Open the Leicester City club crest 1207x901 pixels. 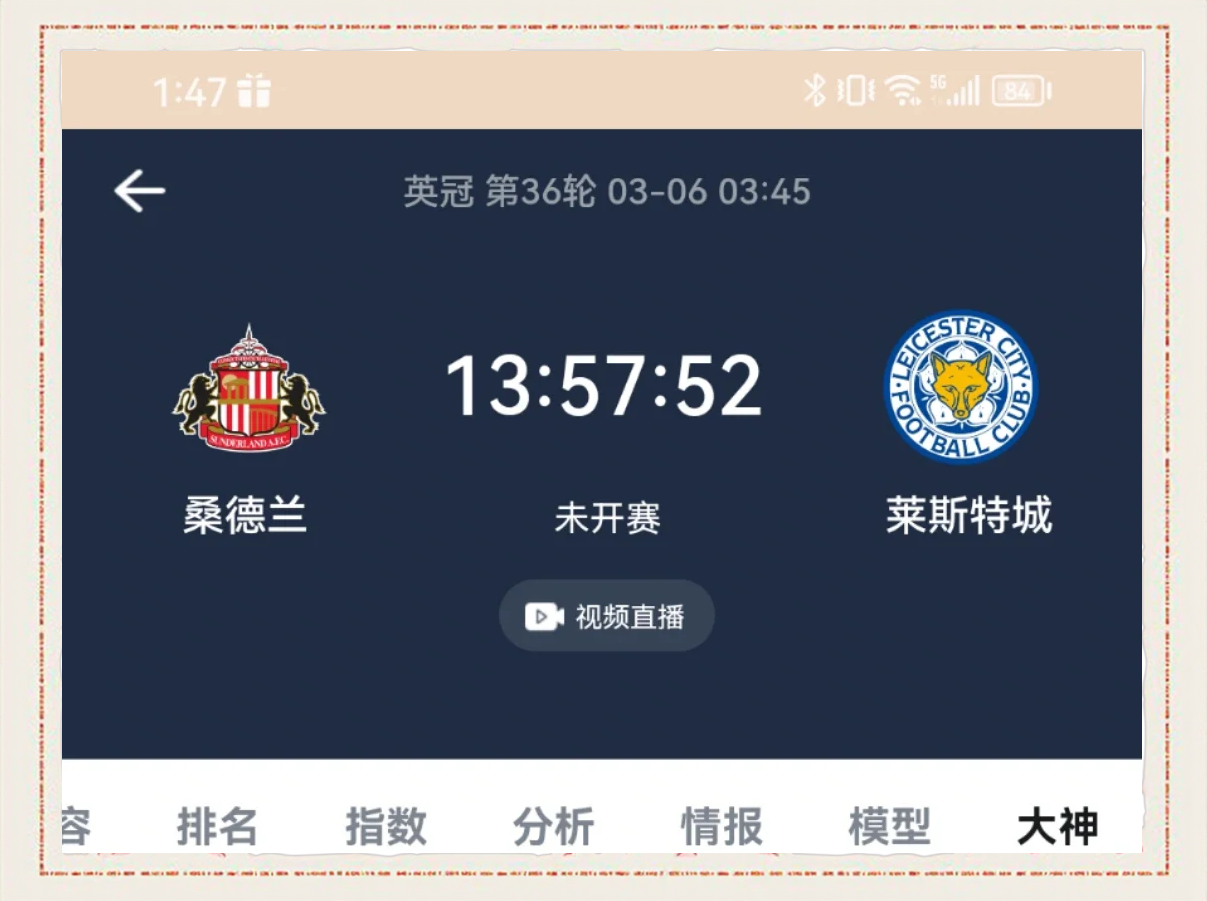[x=961, y=387]
